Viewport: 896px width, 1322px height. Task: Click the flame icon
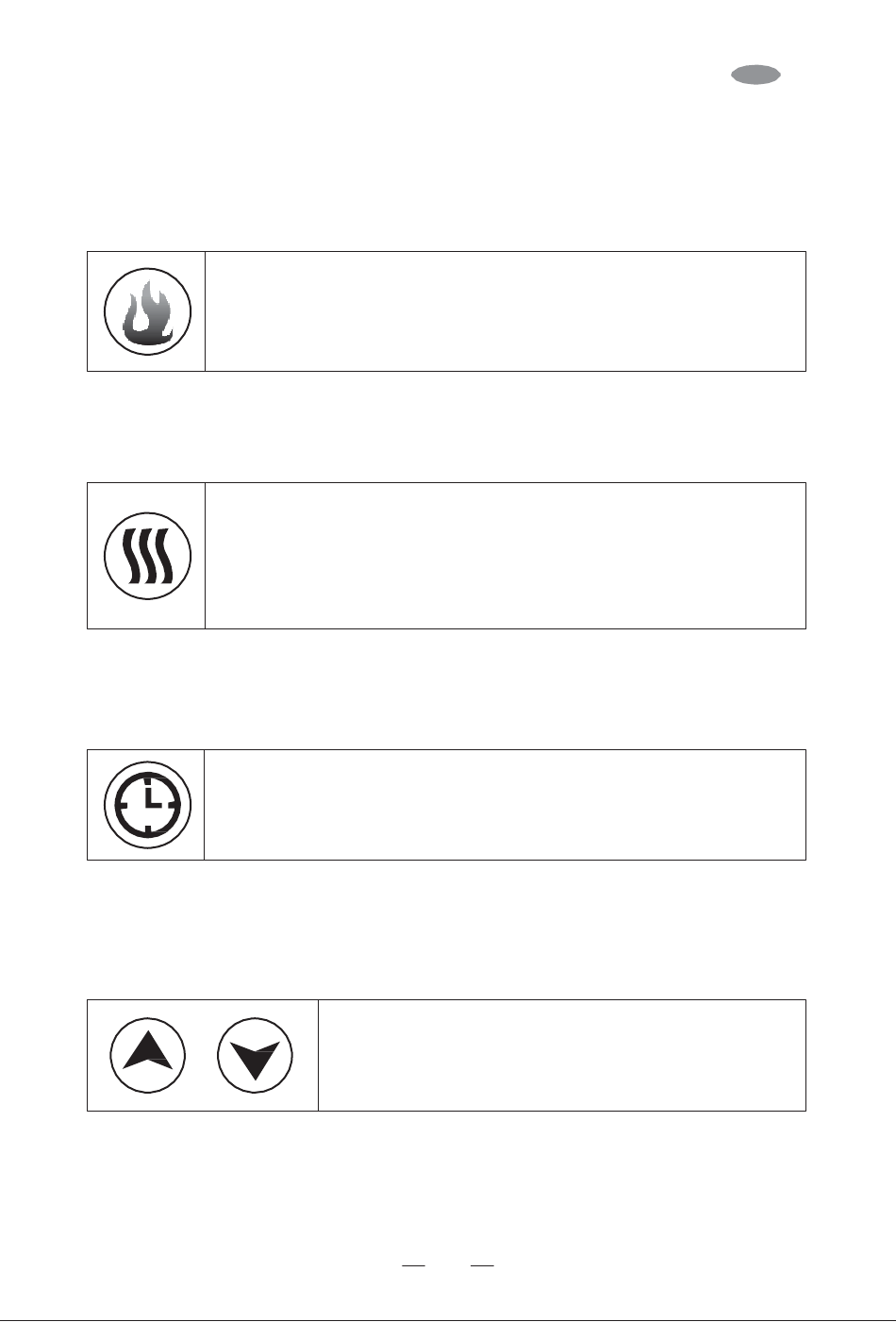(148, 312)
